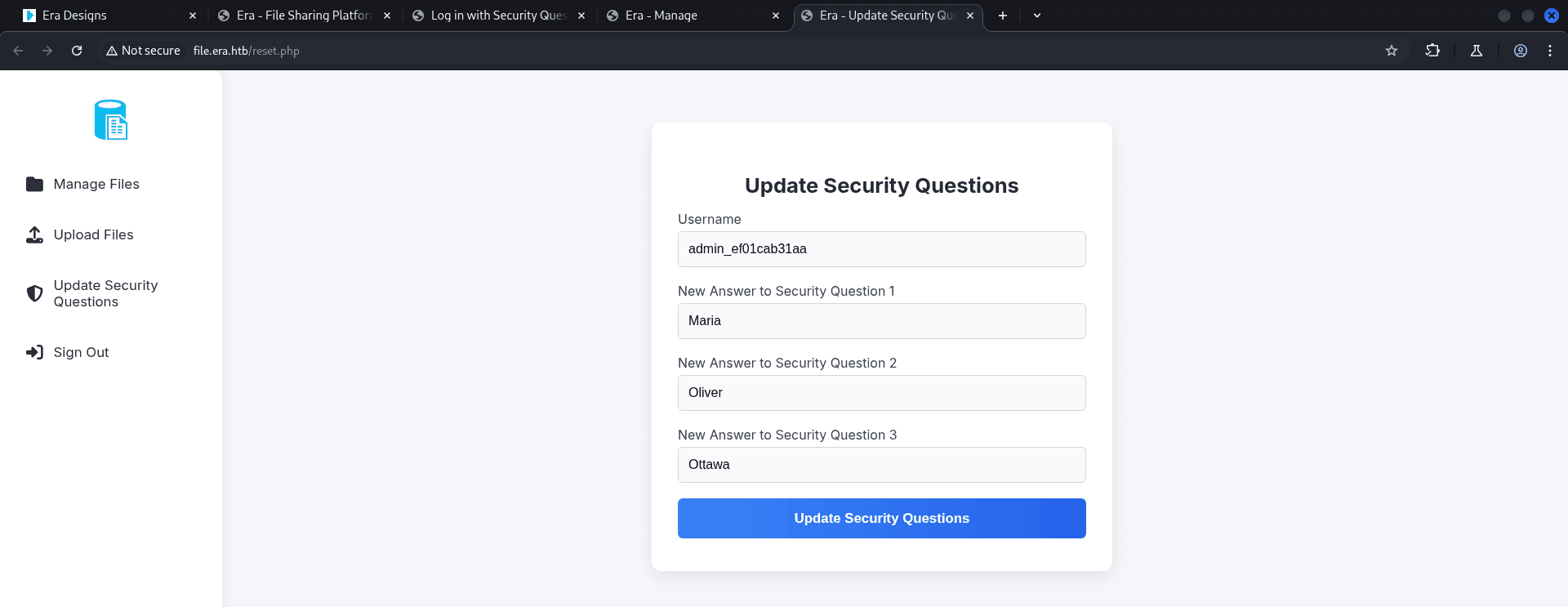The width and height of the screenshot is (1568, 607).
Task: Close the Era - Manage tab
Action: tap(776, 16)
